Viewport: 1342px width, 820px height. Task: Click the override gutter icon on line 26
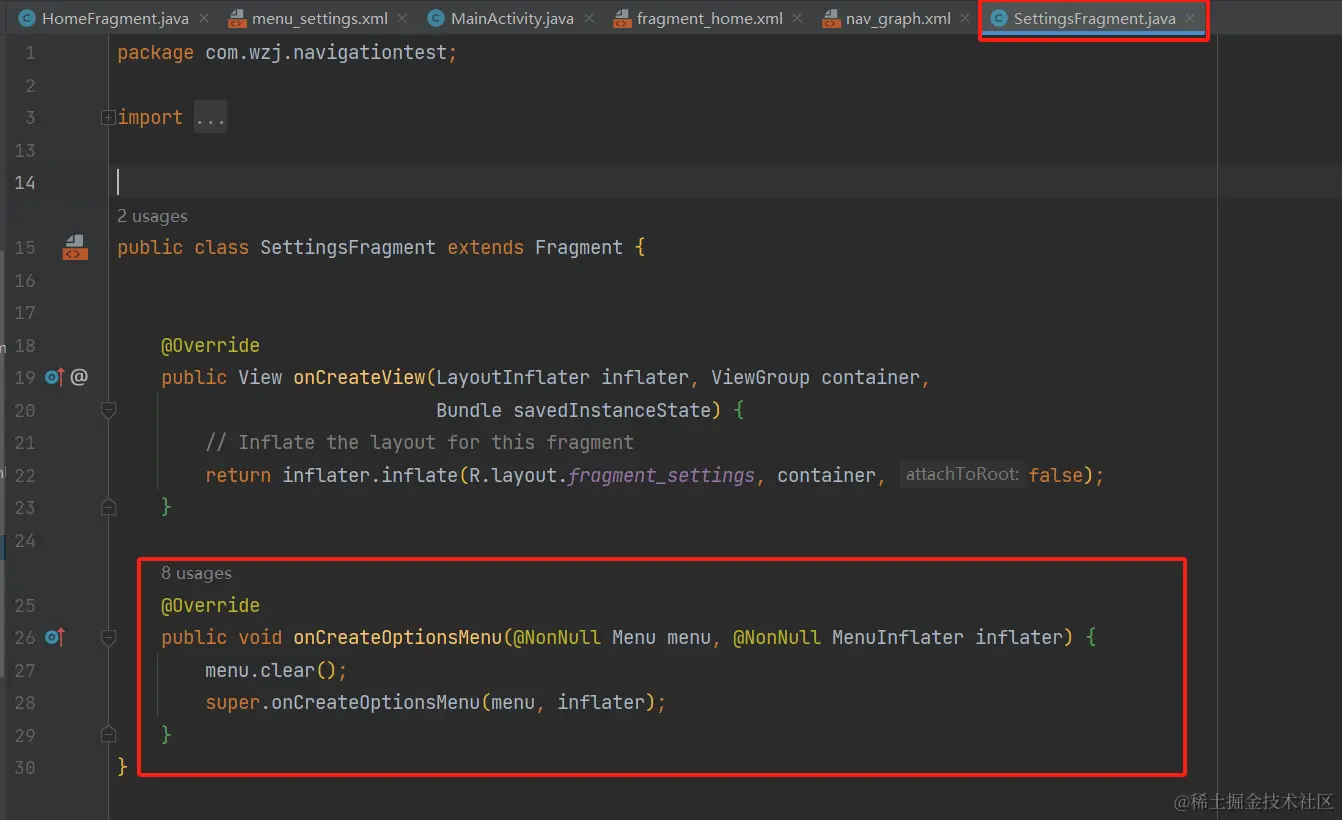coord(55,637)
